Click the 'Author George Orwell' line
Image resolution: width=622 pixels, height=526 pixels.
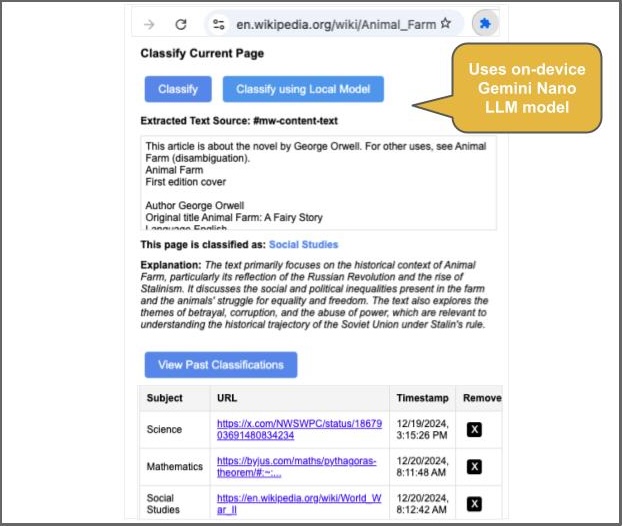pyautogui.click(x=194, y=205)
